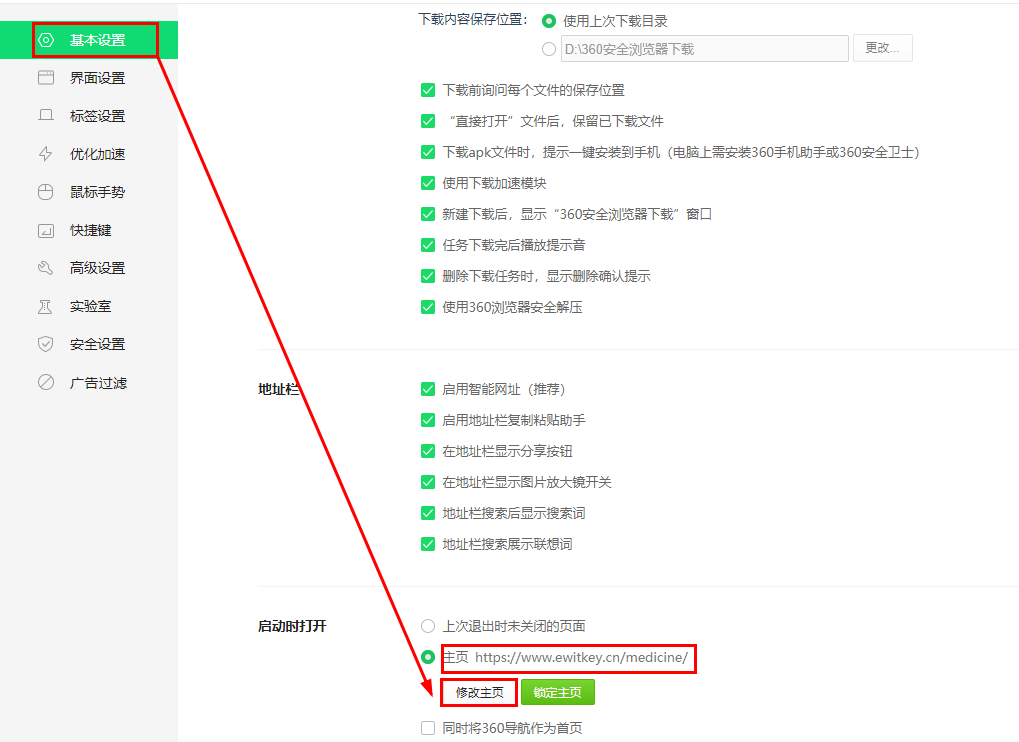Uncheck 在地址栏显示图片放大镜开关
This screenshot has width=1019, height=742.
[x=428, y=482]
